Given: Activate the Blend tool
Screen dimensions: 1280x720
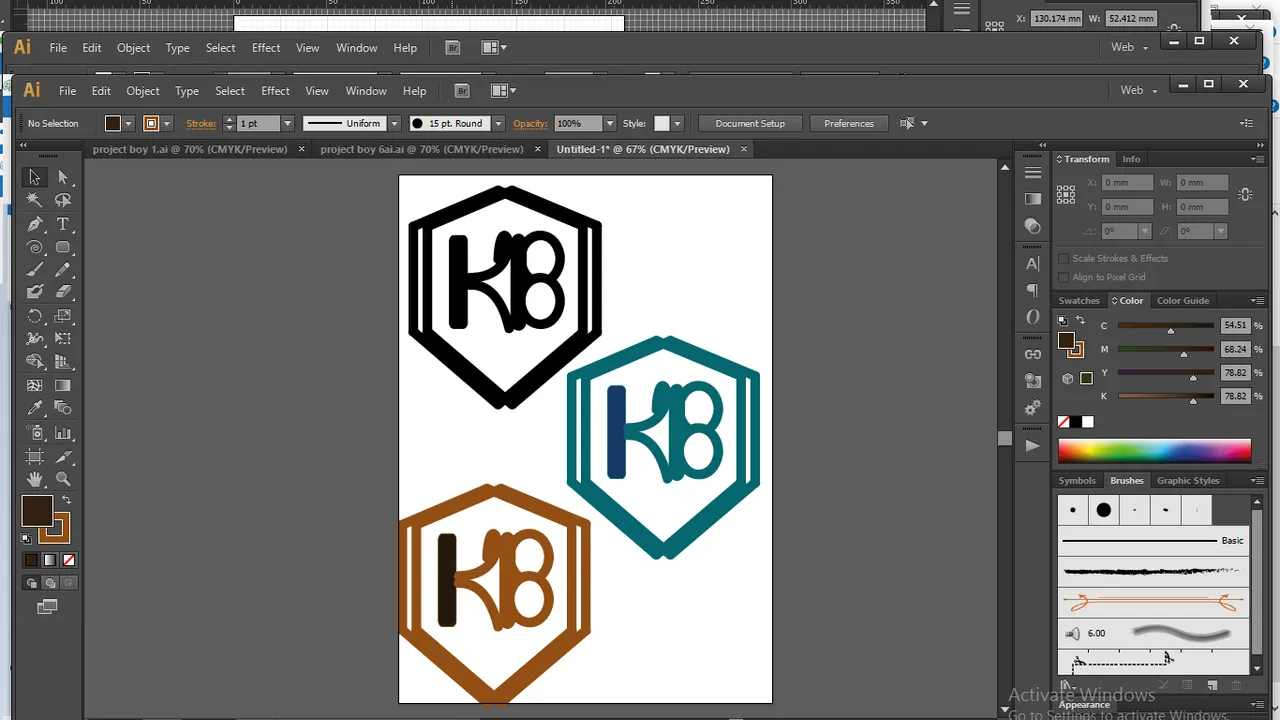Looking at the screenshot, I should click(63, 408).
